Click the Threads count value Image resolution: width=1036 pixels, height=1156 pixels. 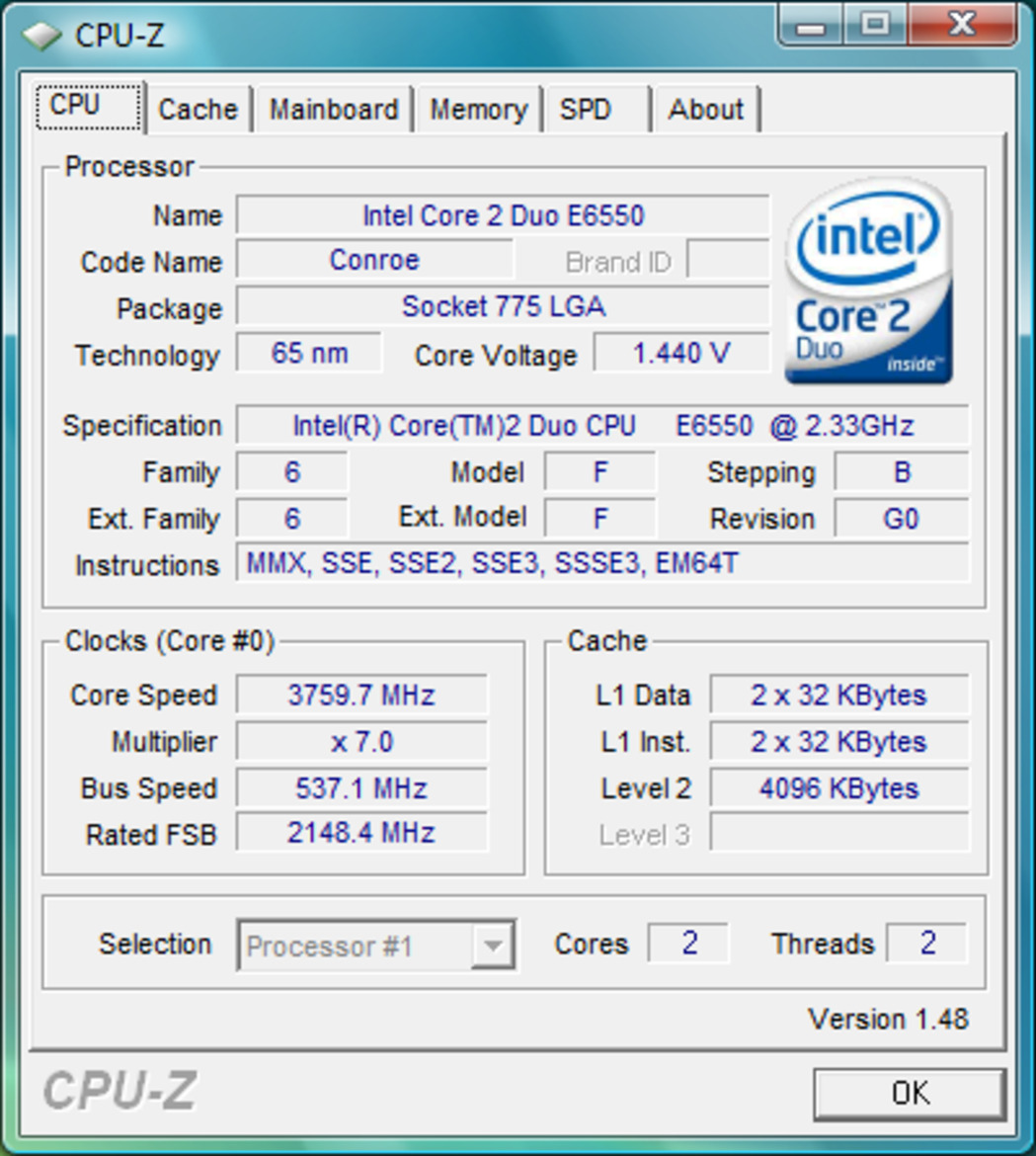coord(927,943)
